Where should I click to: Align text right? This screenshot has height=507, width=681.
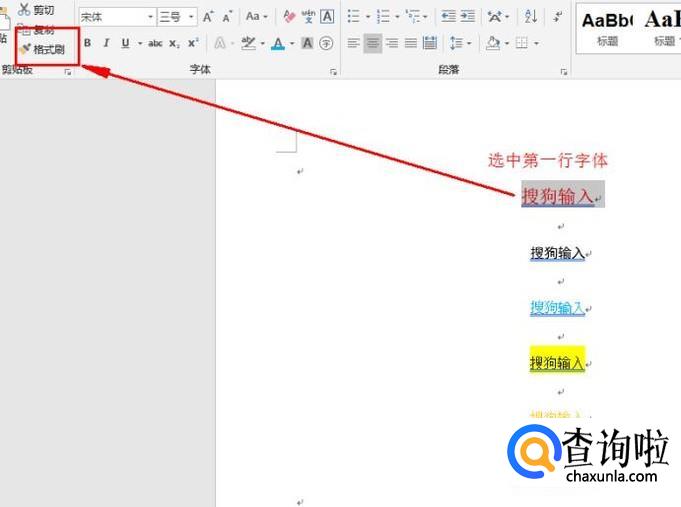pyautogui.click(x=392, y=43)
